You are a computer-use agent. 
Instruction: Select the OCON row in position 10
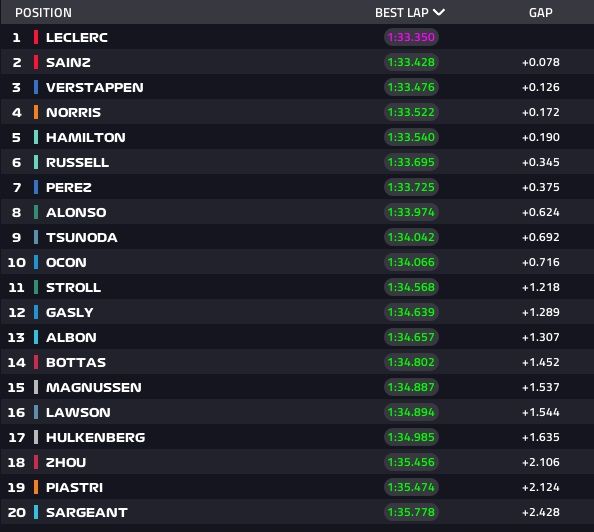pos(297,262)
